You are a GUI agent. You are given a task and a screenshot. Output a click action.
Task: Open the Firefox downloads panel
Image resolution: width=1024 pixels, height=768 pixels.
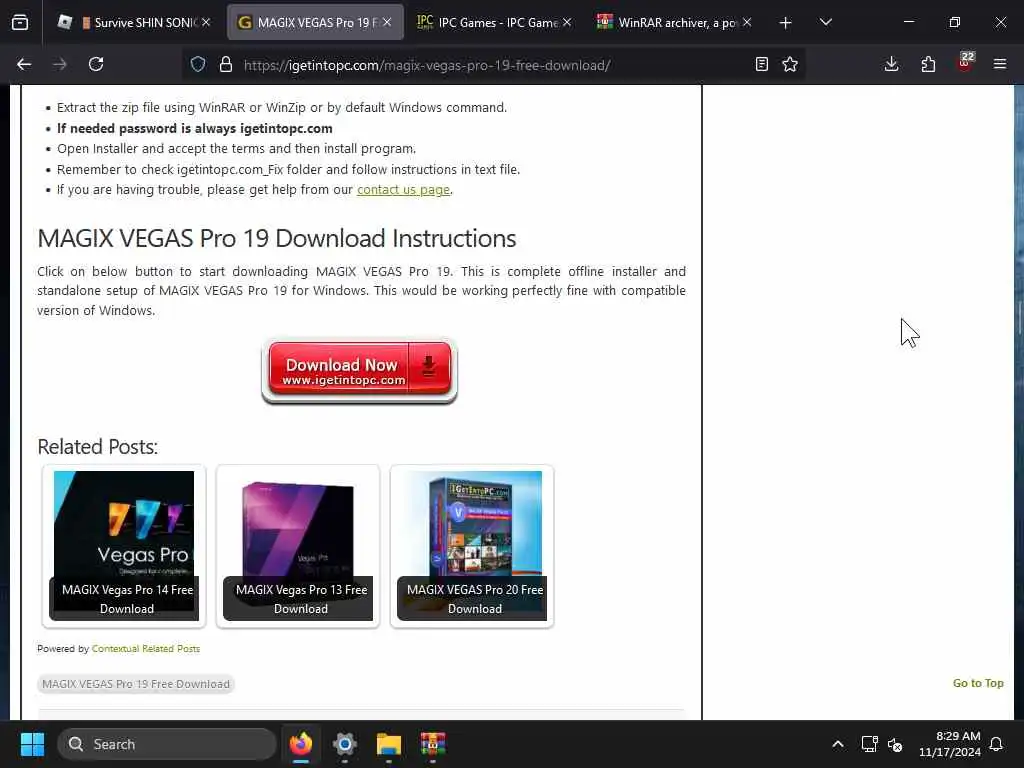(x=891, y=64)
